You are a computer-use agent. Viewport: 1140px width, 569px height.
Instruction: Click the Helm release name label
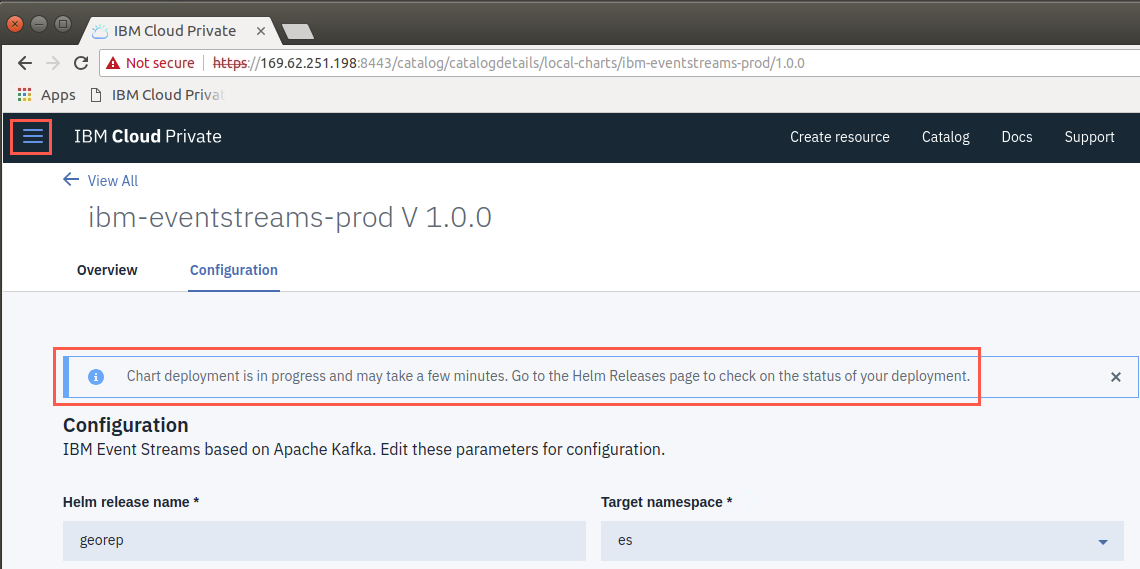(131, 502)
